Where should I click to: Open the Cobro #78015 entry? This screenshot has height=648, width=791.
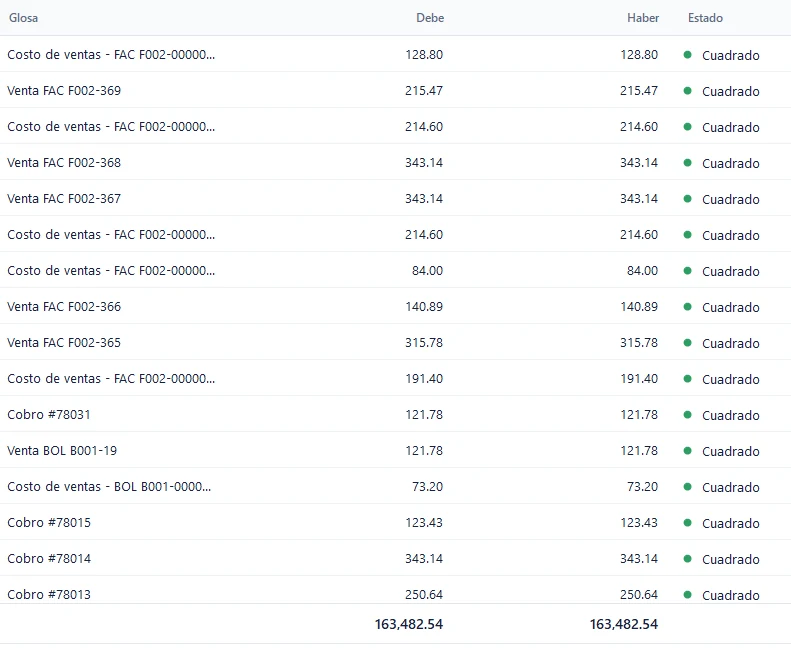coord(49,522)
